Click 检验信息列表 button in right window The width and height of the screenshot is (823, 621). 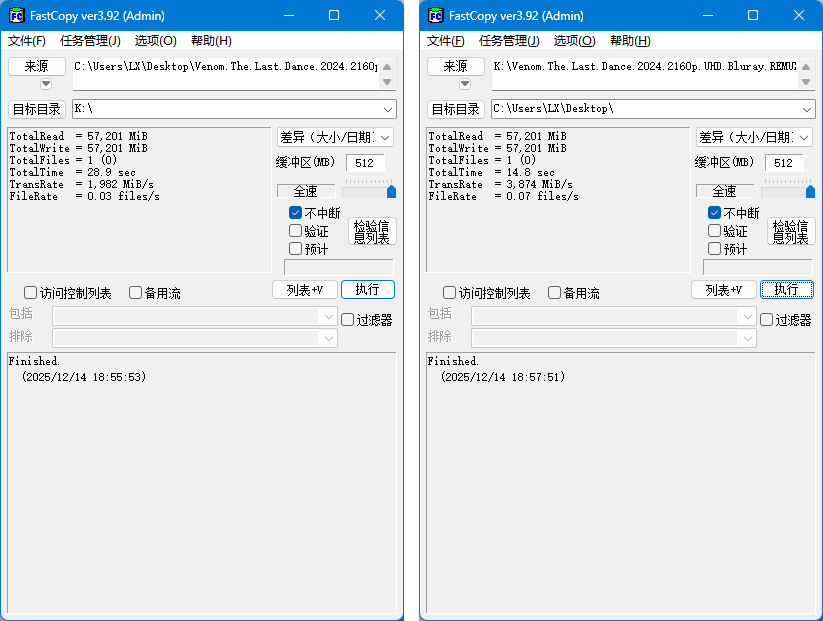791,231
